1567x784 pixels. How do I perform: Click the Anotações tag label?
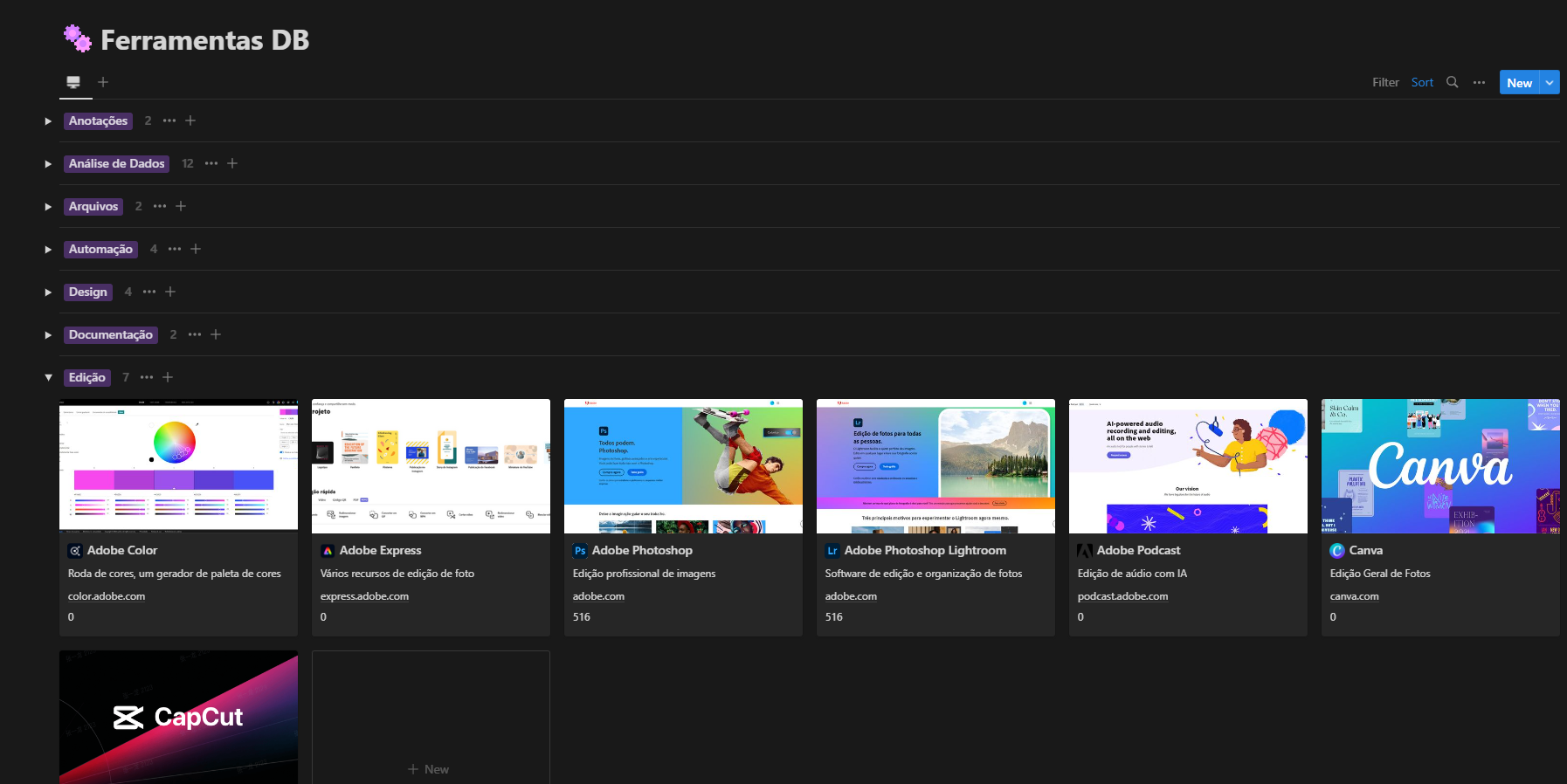(x=98, y=120)
